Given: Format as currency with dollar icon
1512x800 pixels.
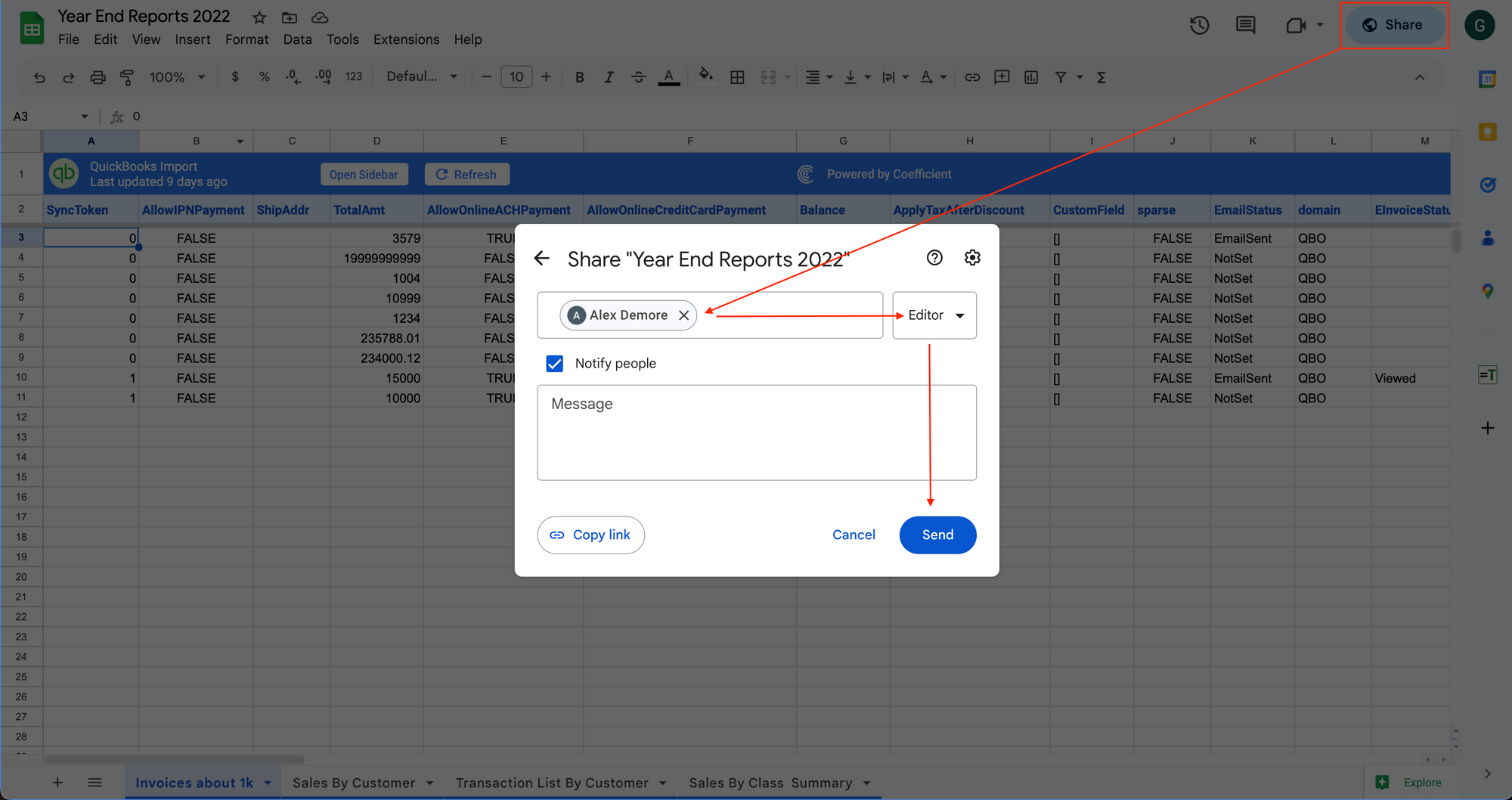Looking at the screenshot, I should 235,77.
